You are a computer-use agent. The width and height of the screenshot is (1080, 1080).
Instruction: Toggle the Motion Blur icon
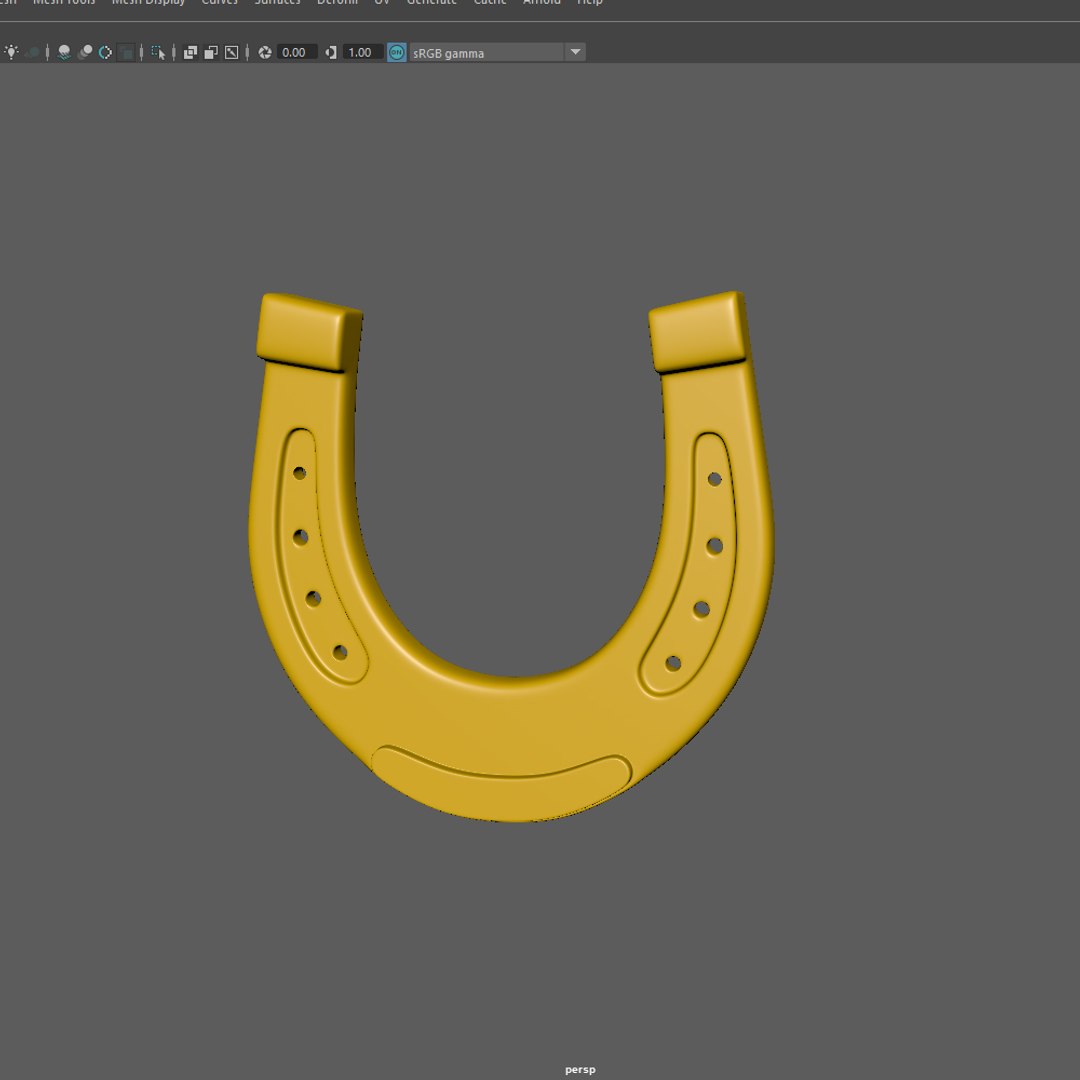point(85,52)
